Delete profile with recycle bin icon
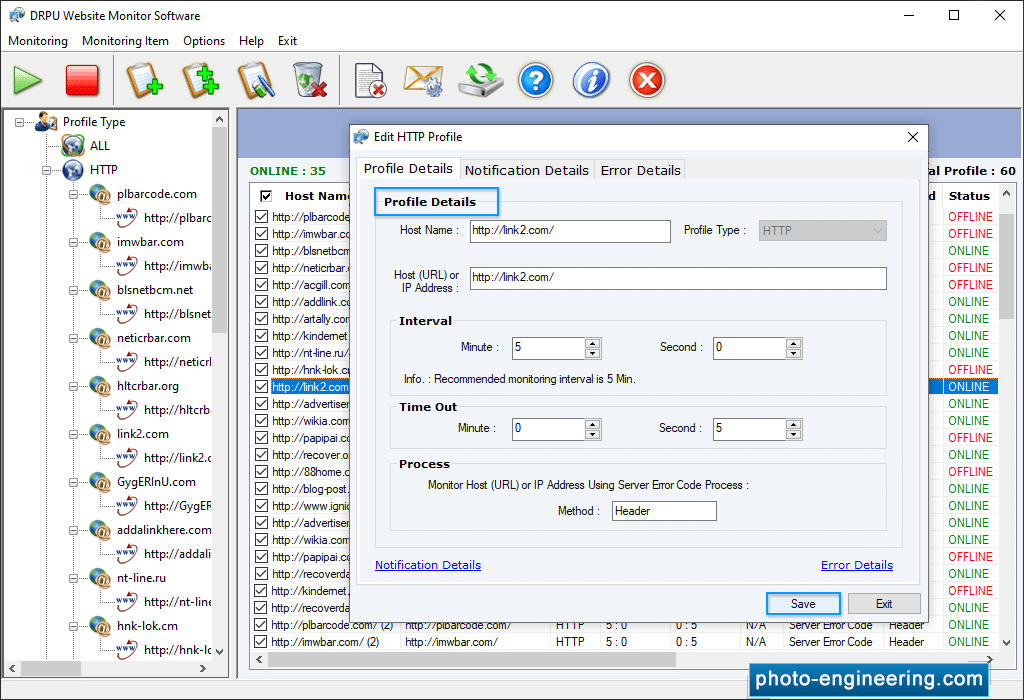The width and height of the screenshot is (1024, 700). point(310,80)
